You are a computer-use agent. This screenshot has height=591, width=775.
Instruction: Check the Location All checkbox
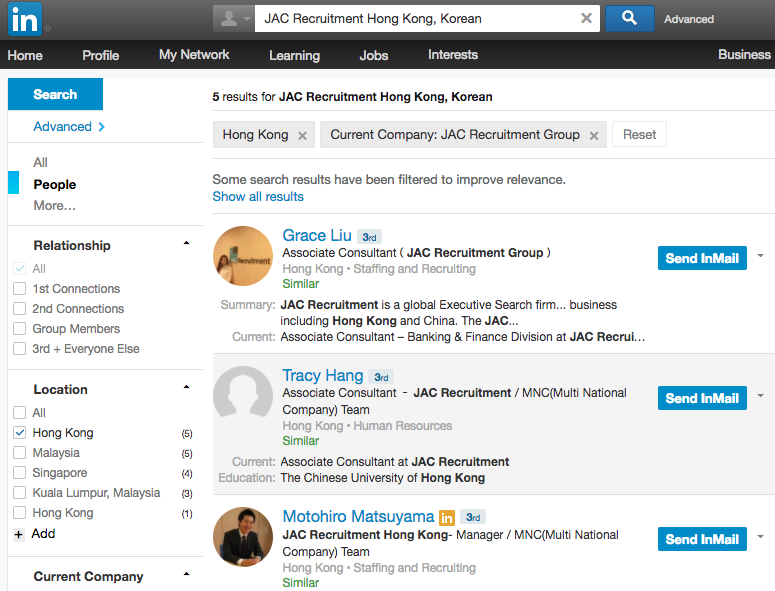[x=19, y=413]
